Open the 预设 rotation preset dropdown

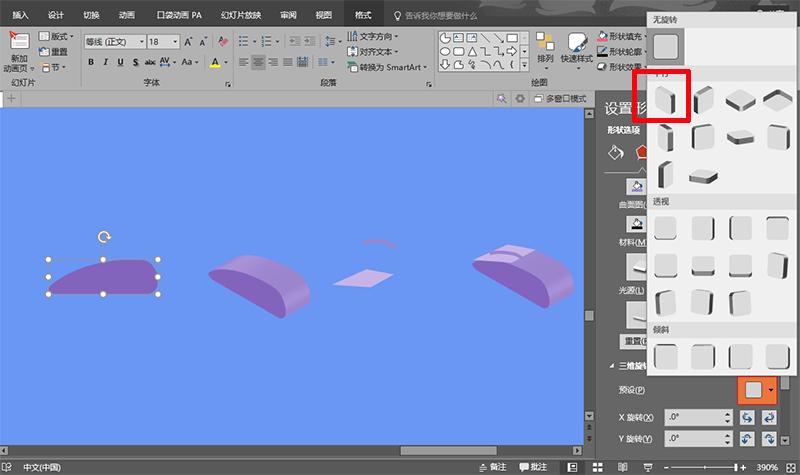click(x=756, y=389)
